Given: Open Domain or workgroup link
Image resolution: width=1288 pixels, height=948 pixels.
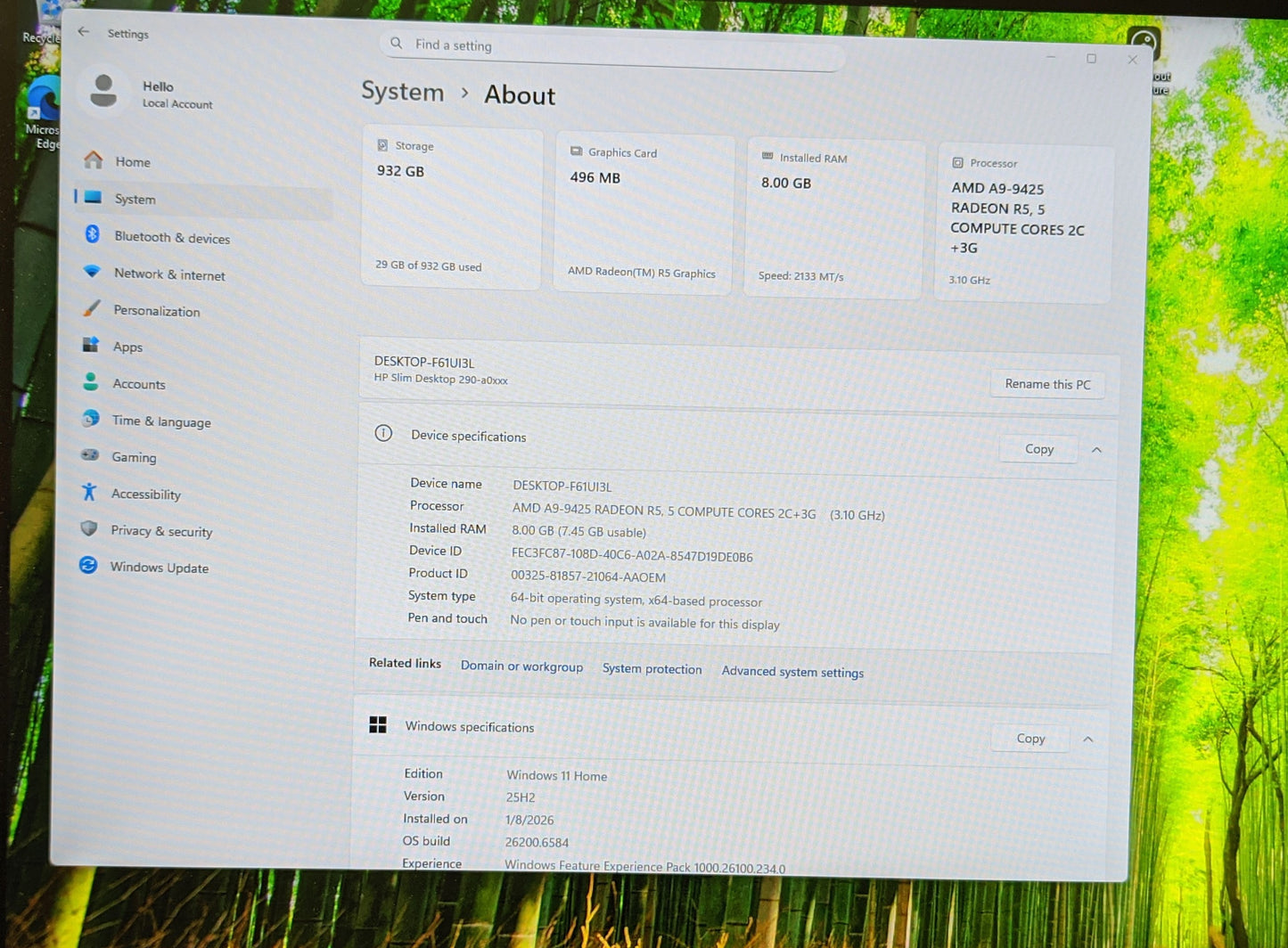Looking at the screenshot, I should 521,666.
